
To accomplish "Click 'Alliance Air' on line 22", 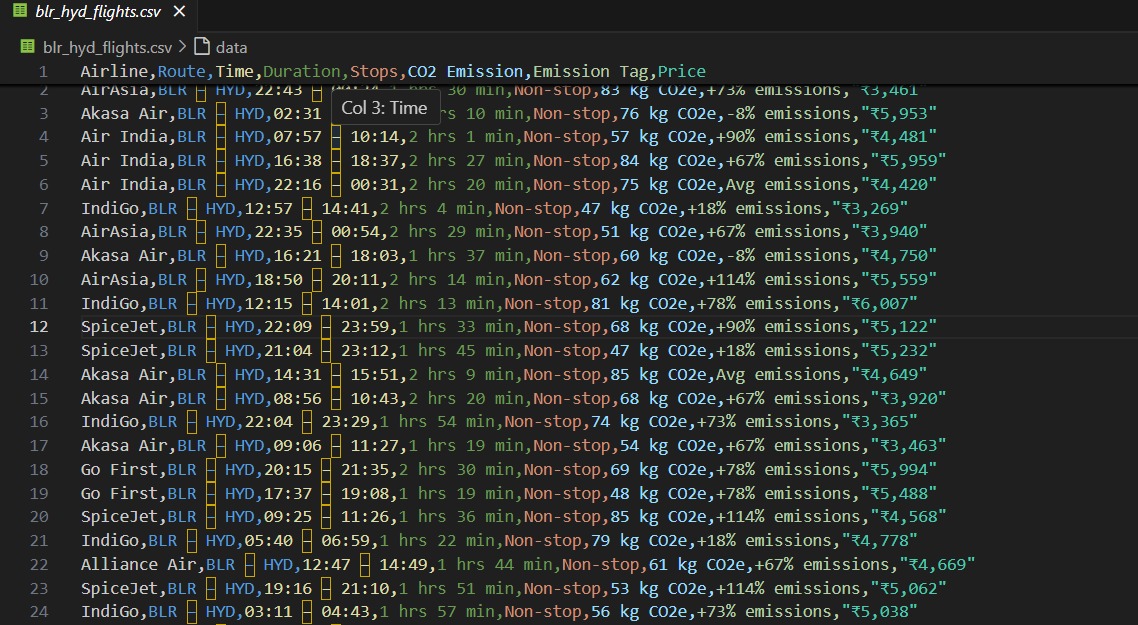I will pyautogui.click(x=139, y=565).
